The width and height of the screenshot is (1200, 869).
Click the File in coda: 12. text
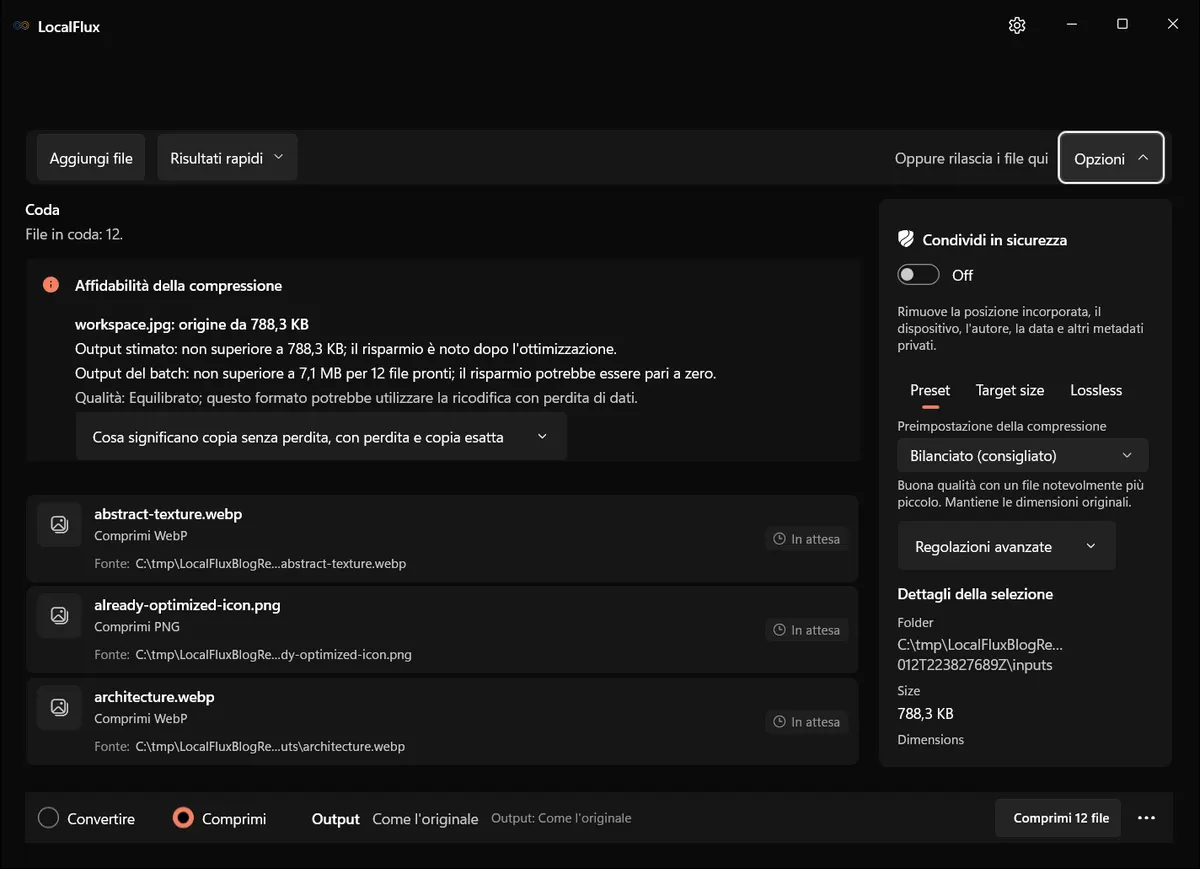[x=74, y=234]
